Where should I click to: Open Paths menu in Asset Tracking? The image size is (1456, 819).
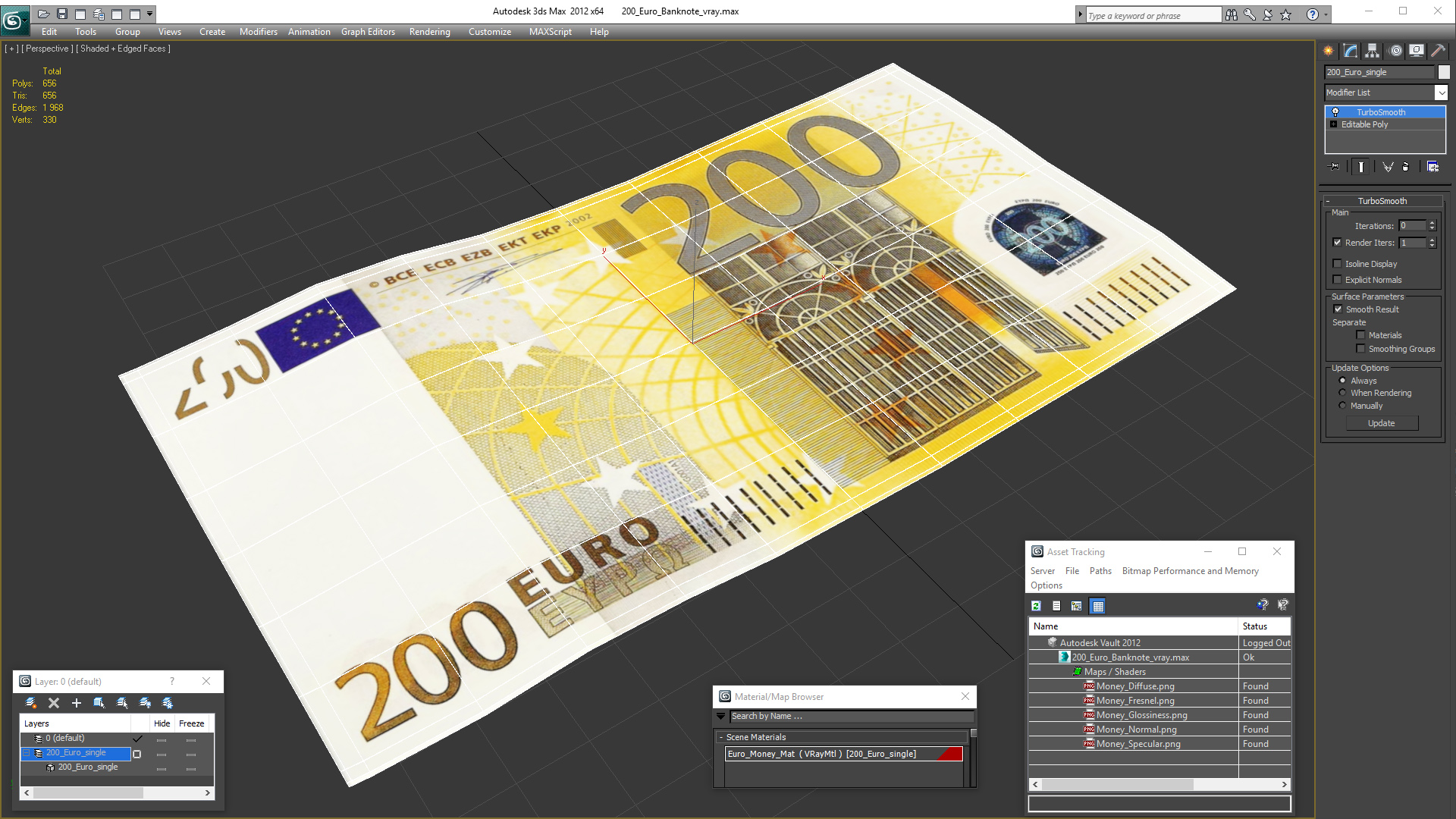click(x=1100, y=571)
